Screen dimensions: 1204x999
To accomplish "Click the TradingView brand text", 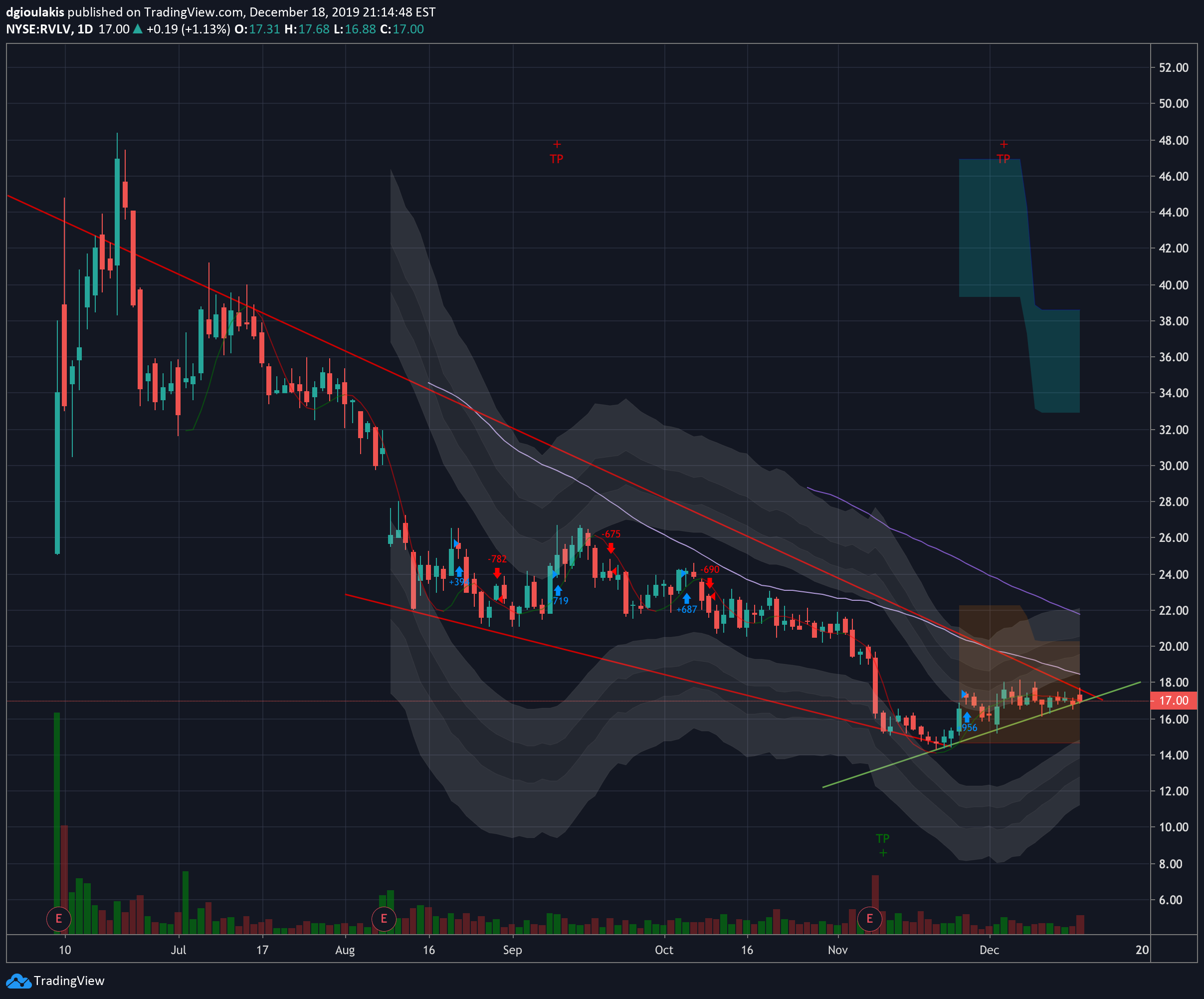I will pyautogui.click(x=69, y=981).
